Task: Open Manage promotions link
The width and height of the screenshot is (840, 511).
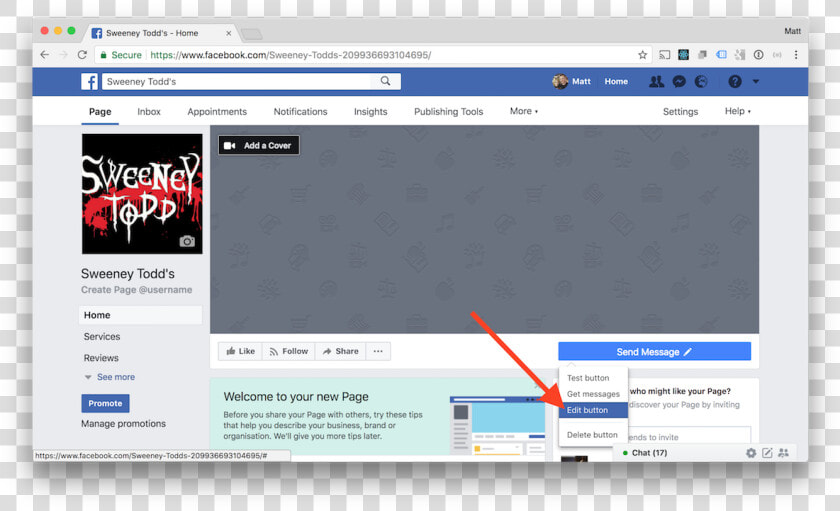Action: tap(123, 424)
